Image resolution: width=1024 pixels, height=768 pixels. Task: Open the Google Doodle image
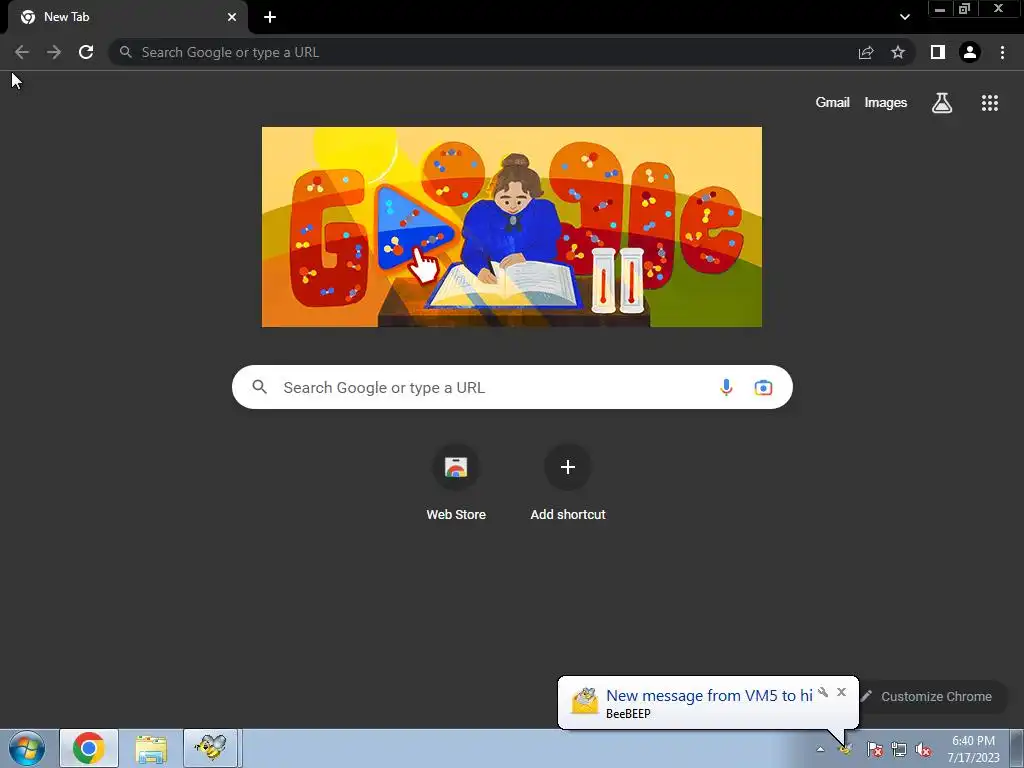tap(511, 227)
